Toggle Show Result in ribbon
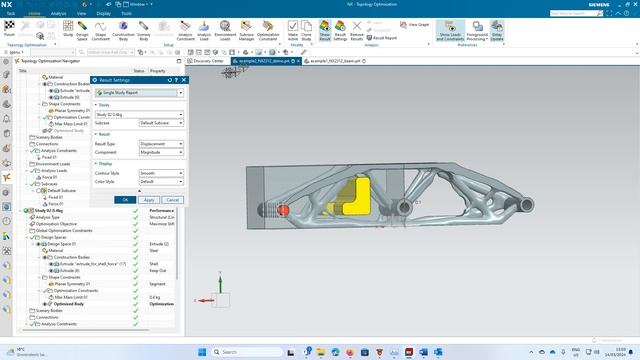The width and height of the screenshot is (640, 360). (x=325, y=31)
